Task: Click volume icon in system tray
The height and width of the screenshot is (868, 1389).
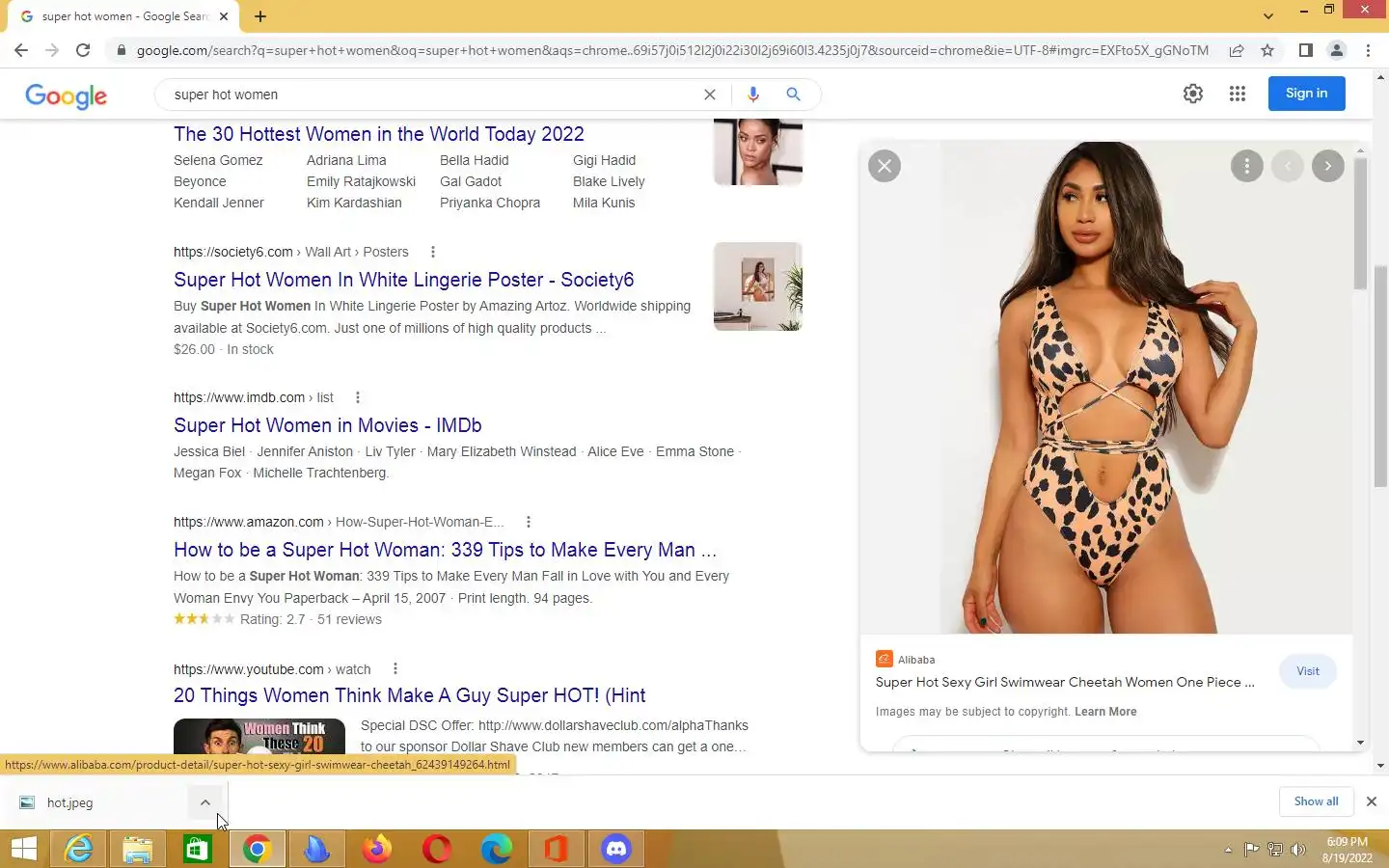Action: pyautogui.click(x=1298, y=850)
